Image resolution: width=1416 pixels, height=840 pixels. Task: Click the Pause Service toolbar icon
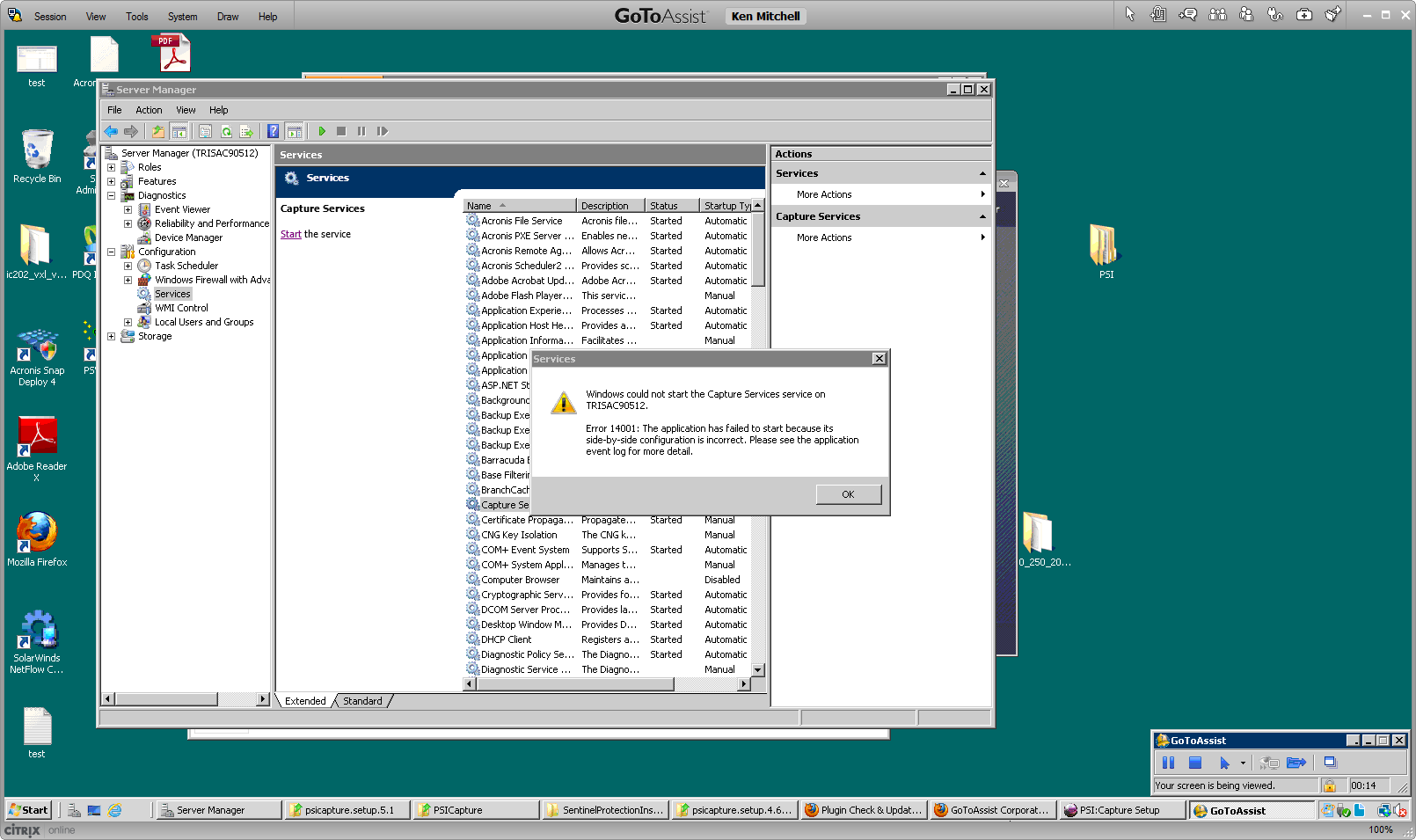click(361, 131)
